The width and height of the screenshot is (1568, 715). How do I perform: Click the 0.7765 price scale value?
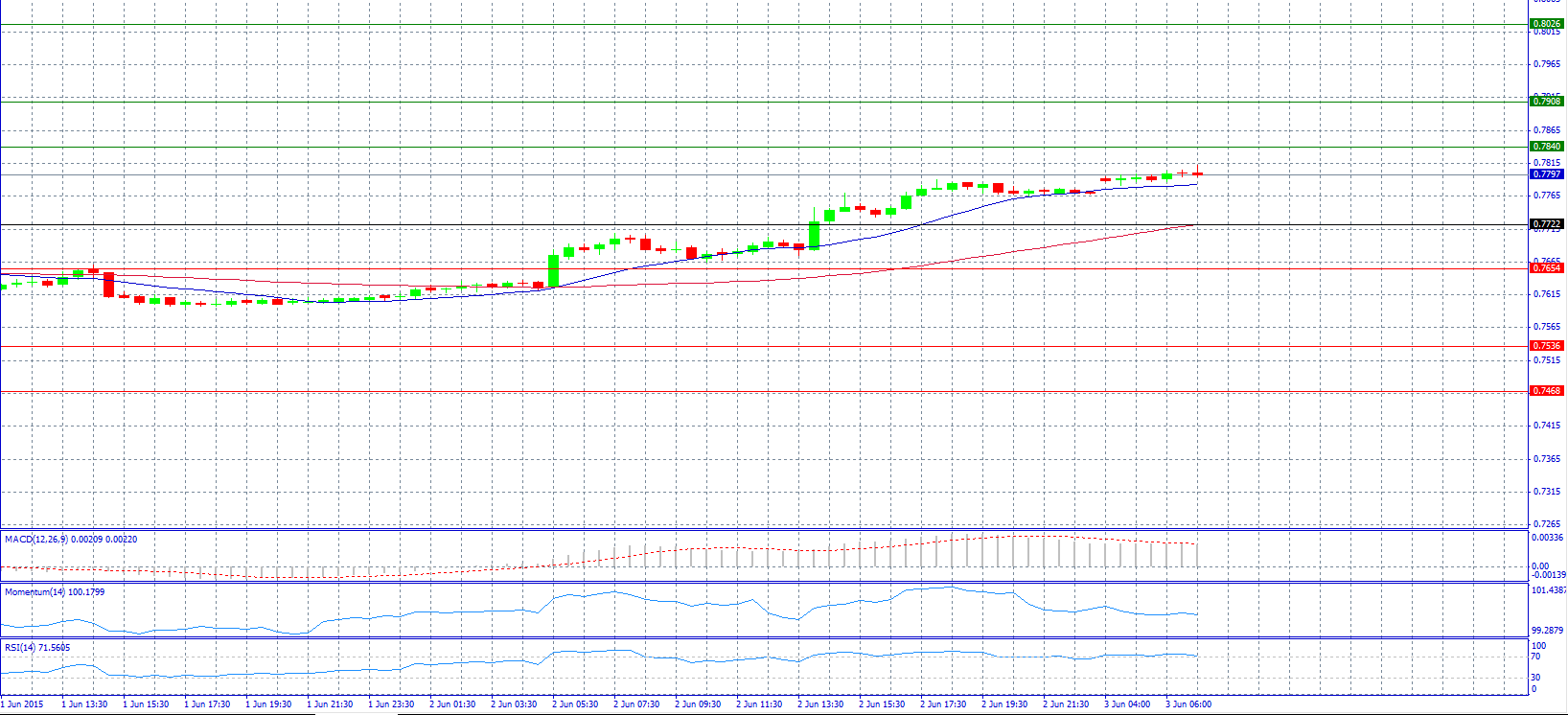coord(1547,196)
